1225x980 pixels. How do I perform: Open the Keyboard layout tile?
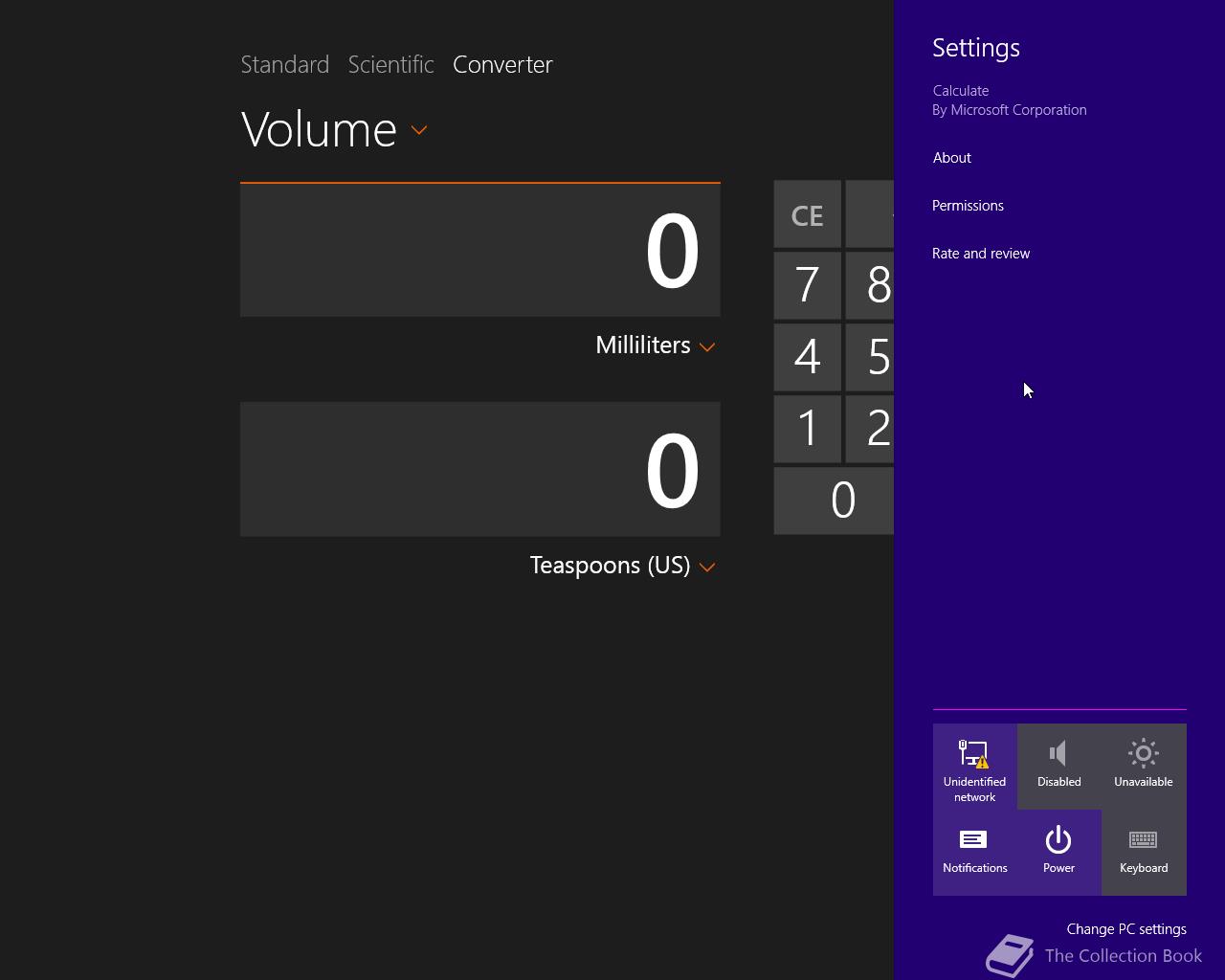[1144, 853]
